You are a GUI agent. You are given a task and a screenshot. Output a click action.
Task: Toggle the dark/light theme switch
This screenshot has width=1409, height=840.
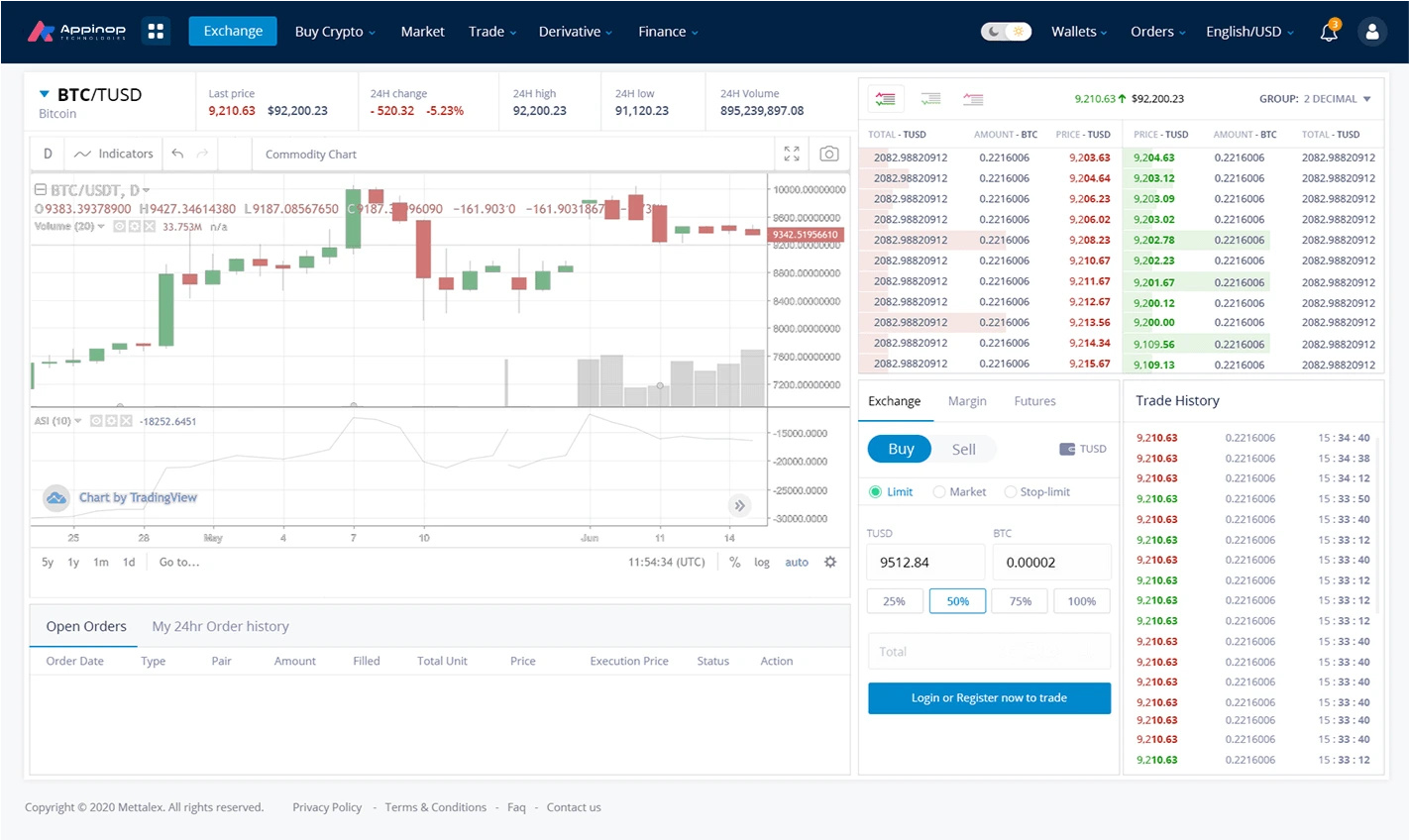click(1006, 32)
